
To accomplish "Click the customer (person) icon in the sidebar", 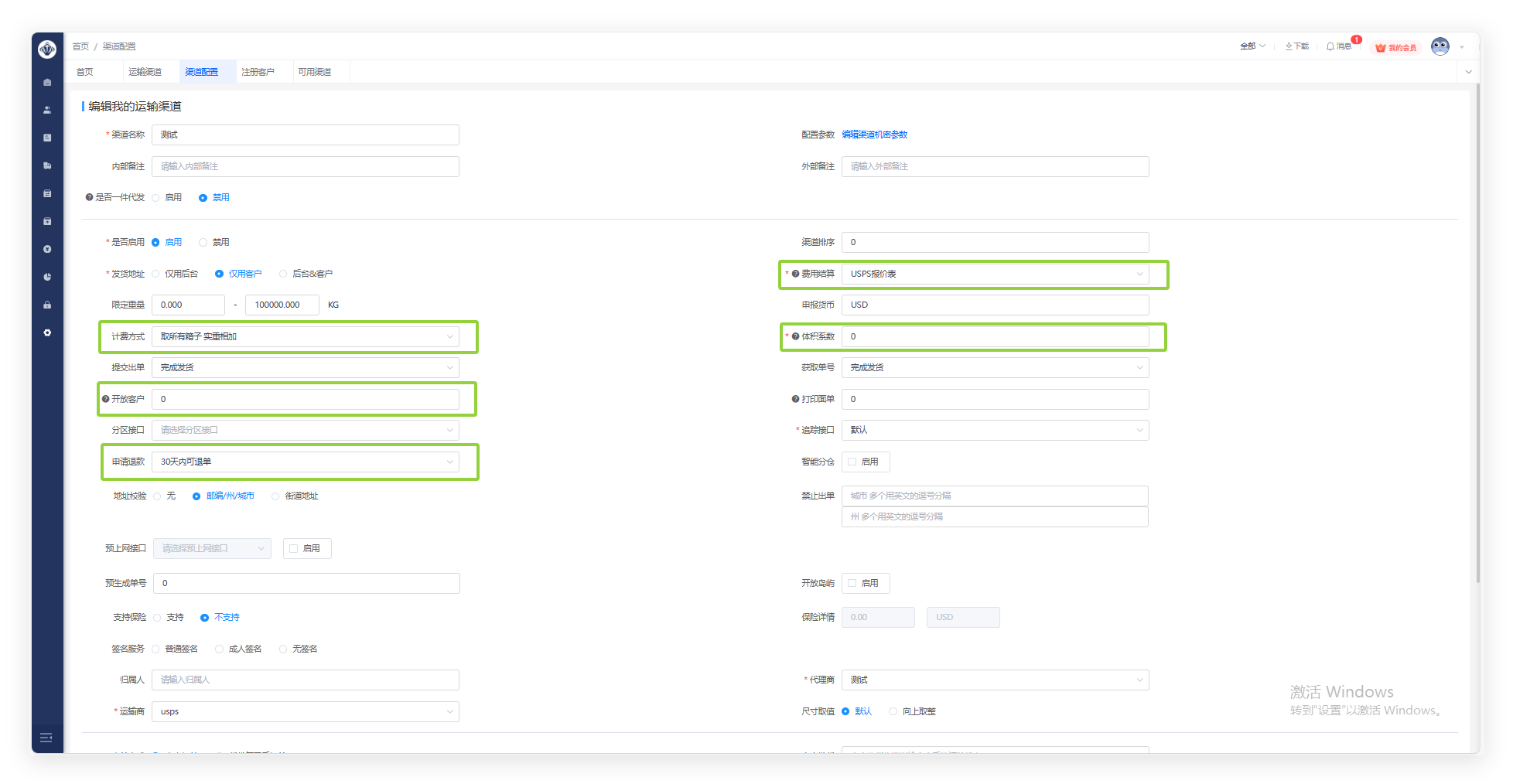I will 47,110.
